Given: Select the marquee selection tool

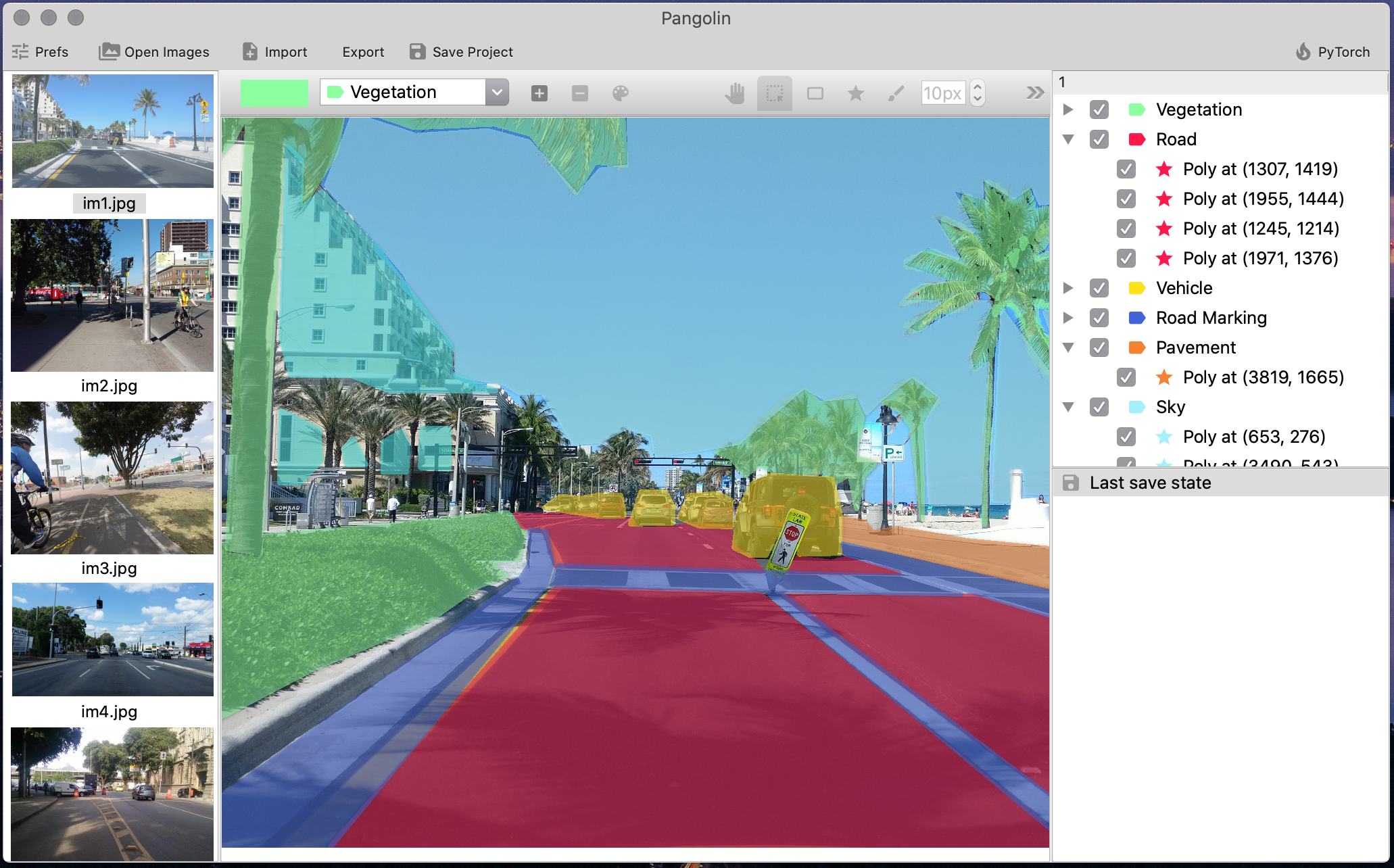Looking at the screenshot, I should pyautogui.click(x=775, y=93).
